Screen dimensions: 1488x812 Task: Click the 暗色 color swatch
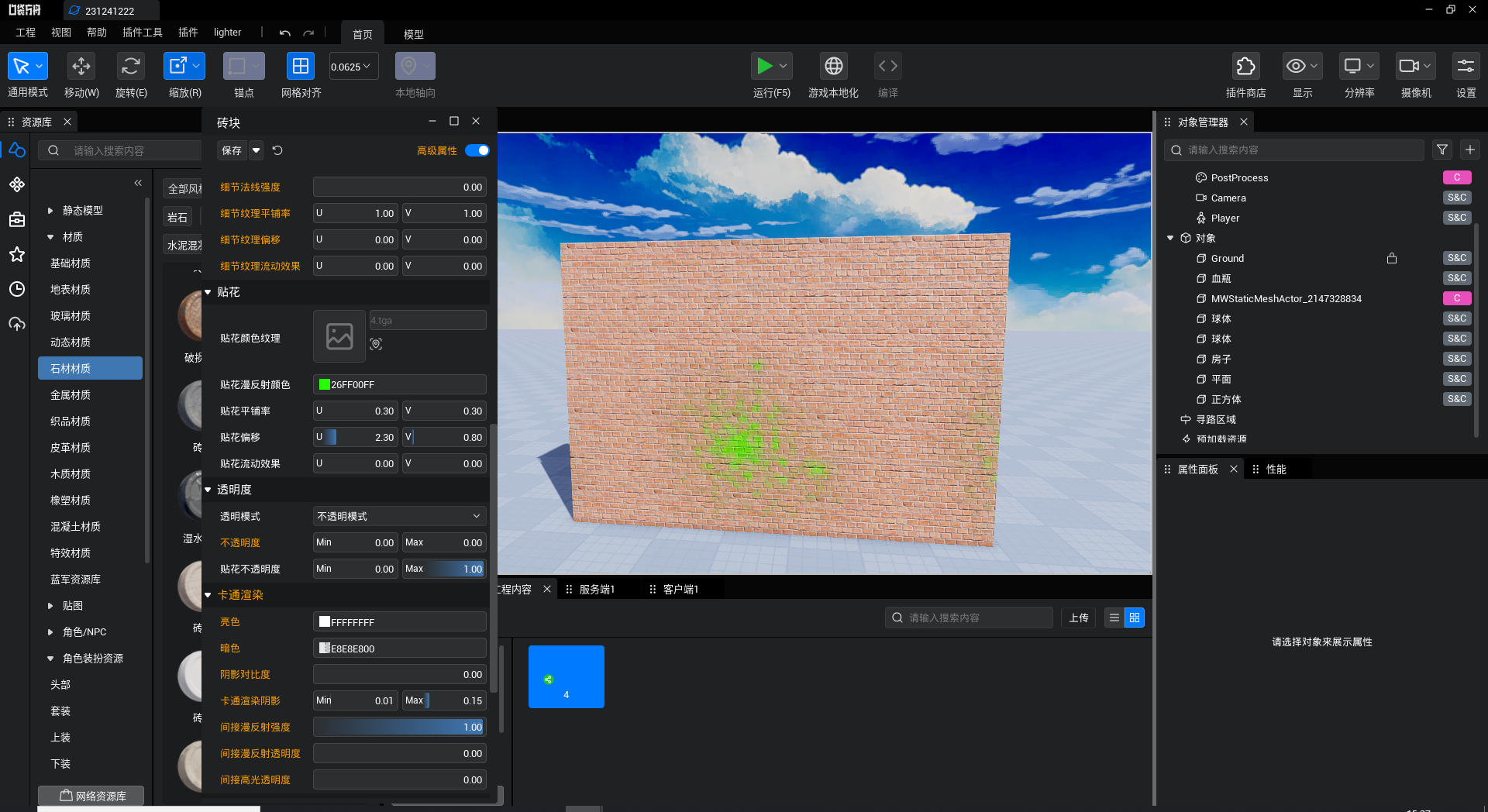tap(324, 648)
